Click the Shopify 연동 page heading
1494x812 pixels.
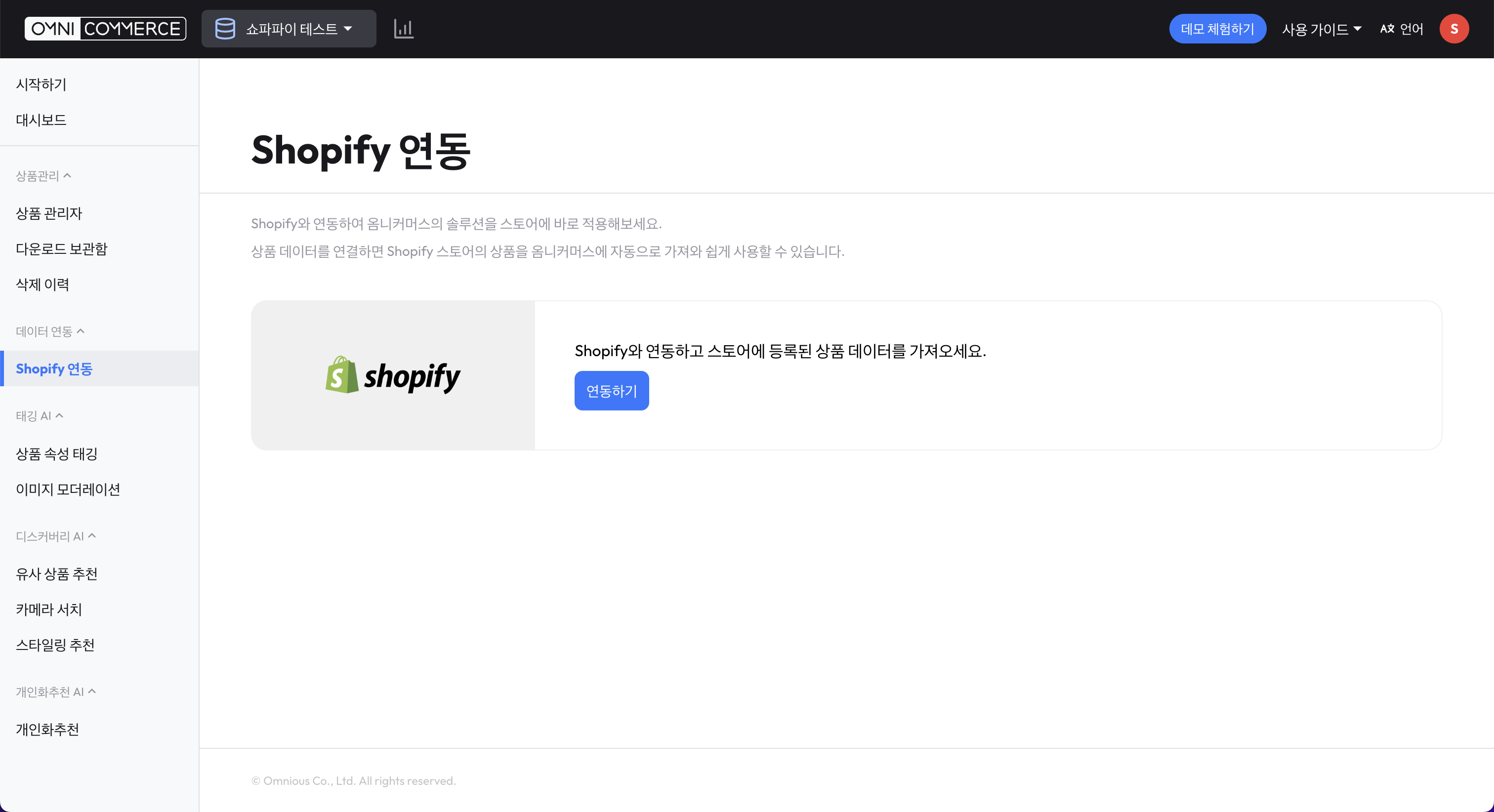point(361,151)
